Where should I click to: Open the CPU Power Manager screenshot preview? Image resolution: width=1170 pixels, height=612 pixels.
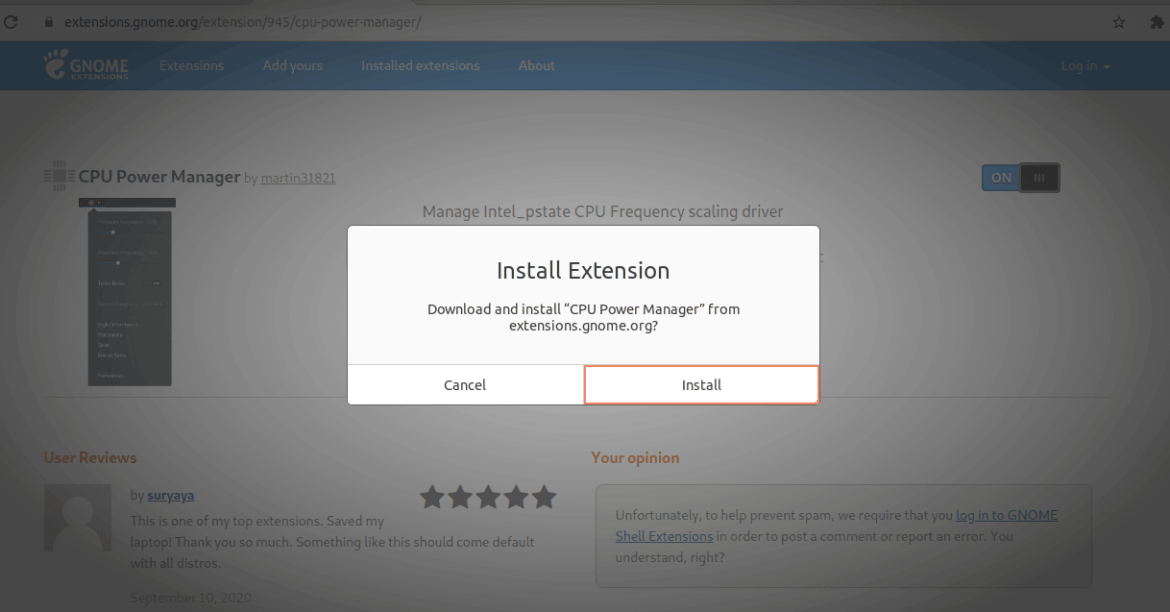tap(127, 291)
